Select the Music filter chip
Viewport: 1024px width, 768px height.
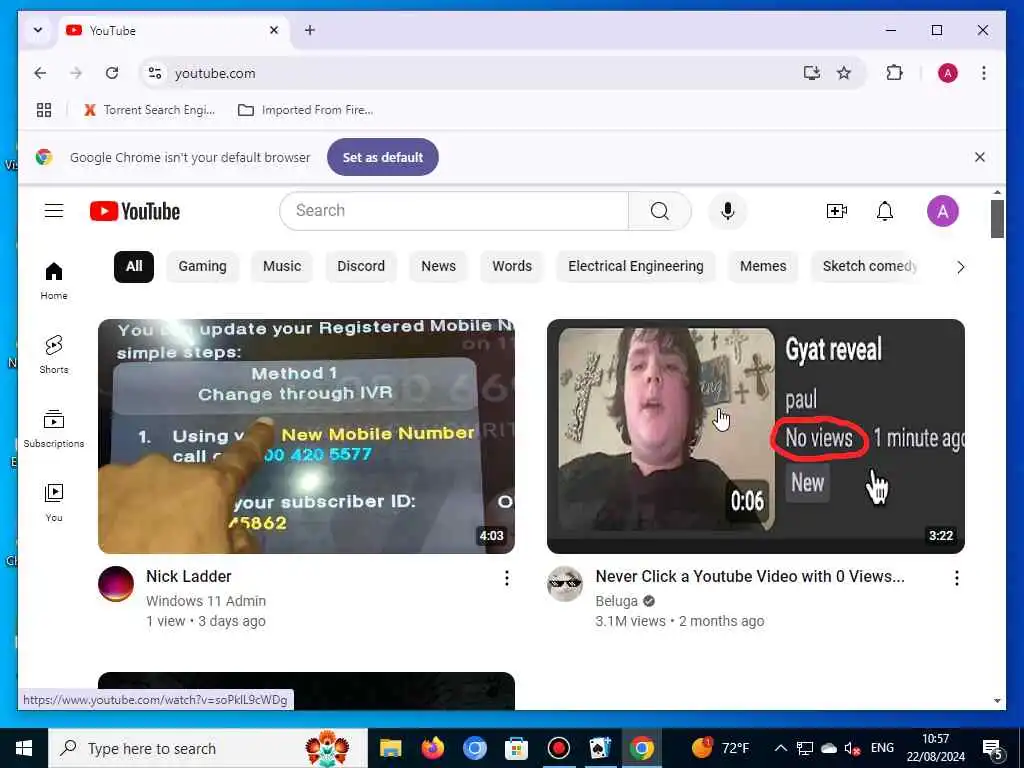pyautogui.click(x=282, y=266)
